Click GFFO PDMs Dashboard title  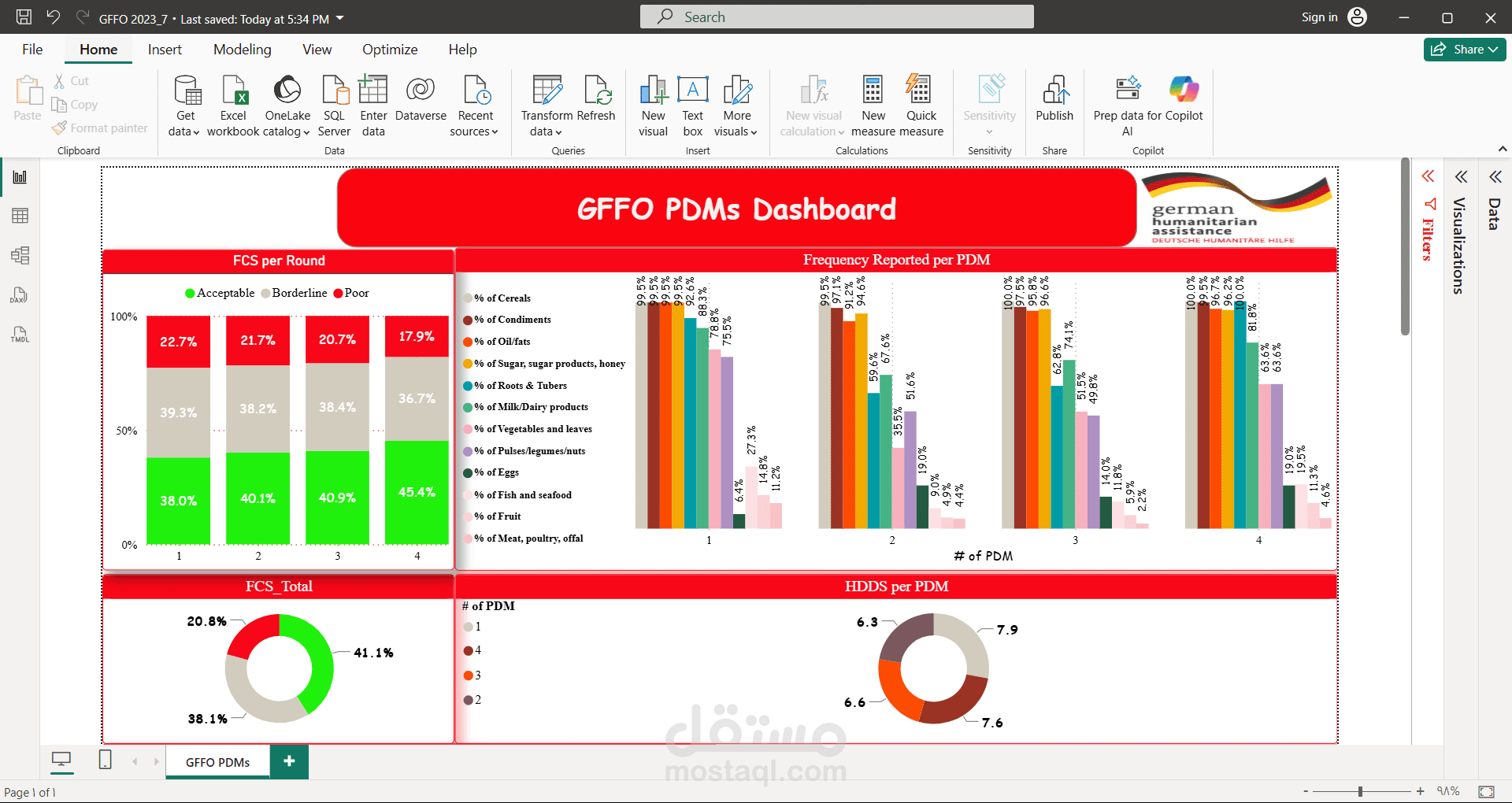coord(736,209)
